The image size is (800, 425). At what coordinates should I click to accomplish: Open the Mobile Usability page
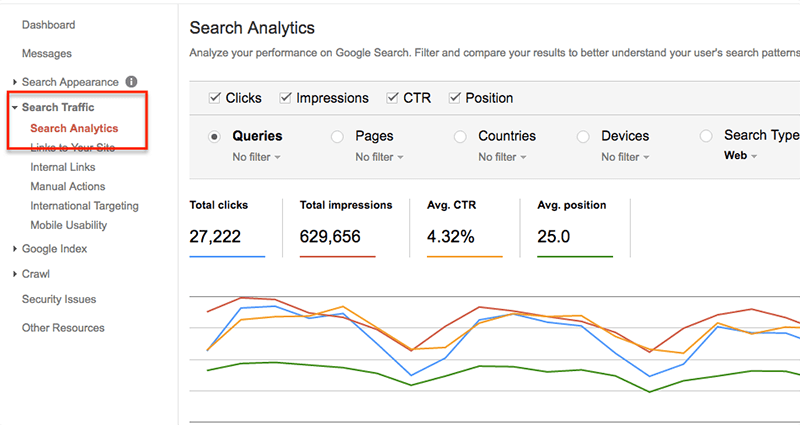tap(68, 225)
